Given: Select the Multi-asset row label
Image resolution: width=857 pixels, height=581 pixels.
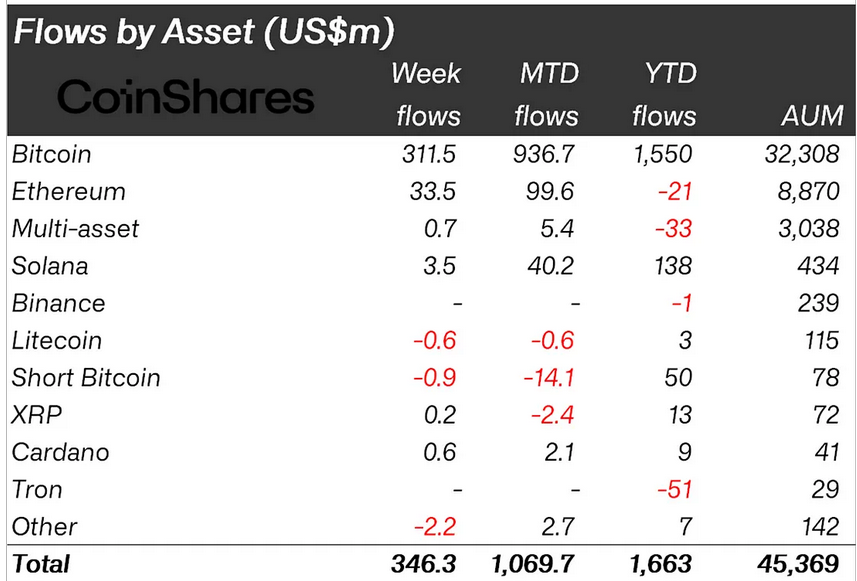Looking at the screenshot, I should [75, 228].
